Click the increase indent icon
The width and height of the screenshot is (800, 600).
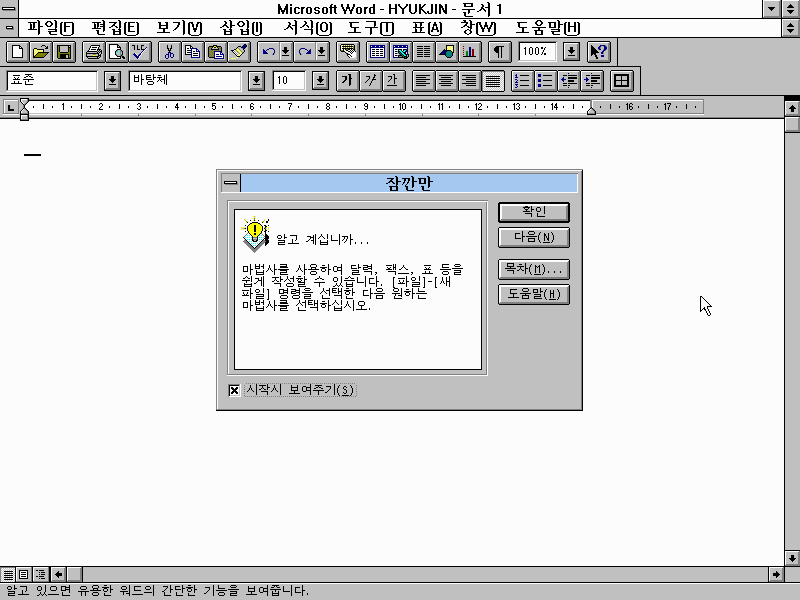592,81
